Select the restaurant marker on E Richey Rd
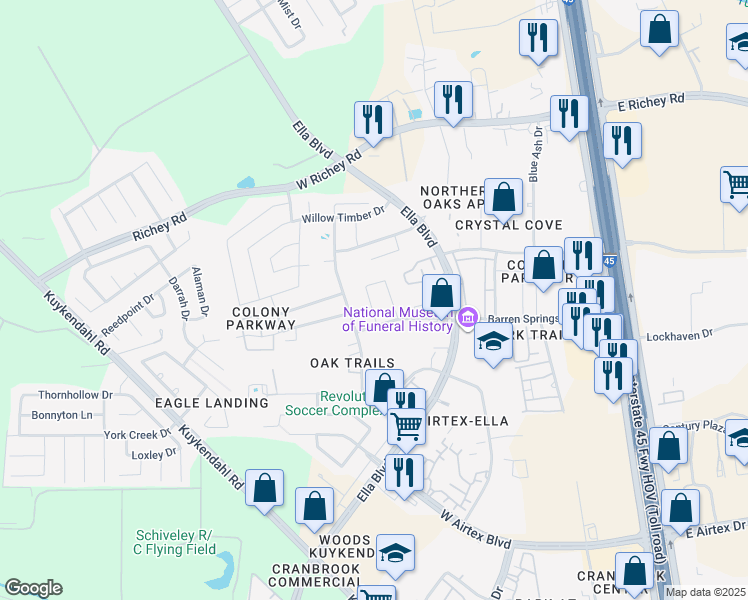The image size is (748, 600). tap(570, 114)
